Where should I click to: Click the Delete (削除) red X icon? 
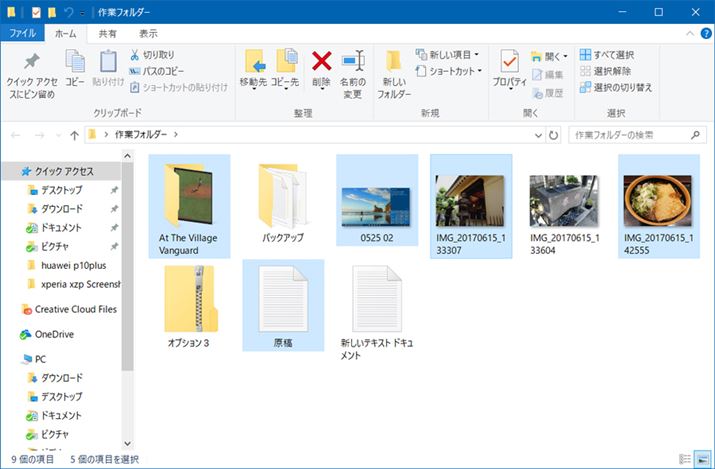click(x=321, y=63)
